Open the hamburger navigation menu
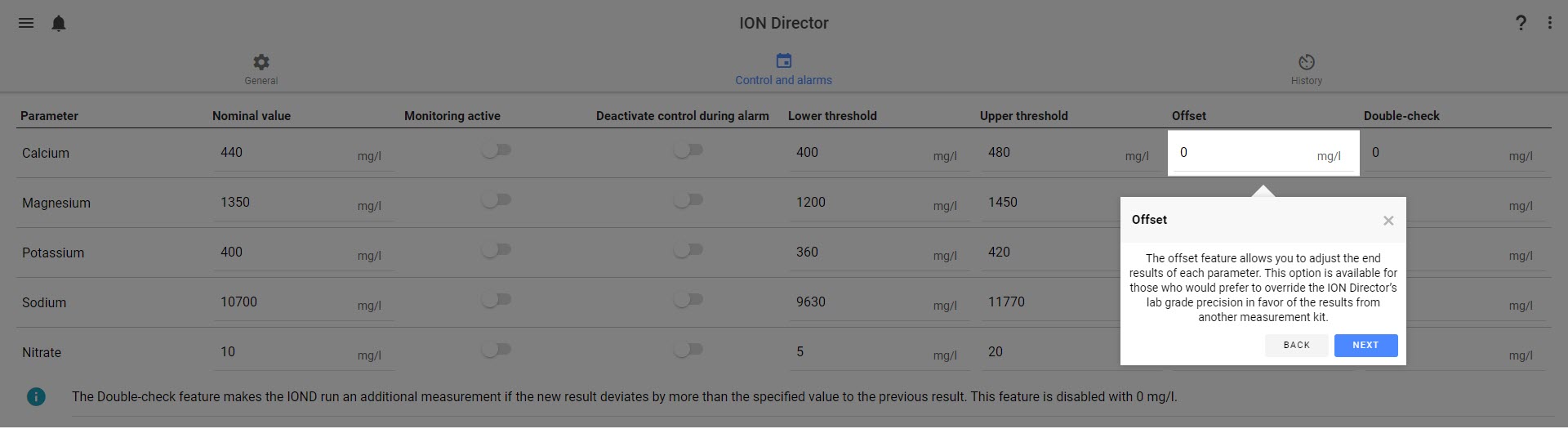 click(x=26, y=23)
